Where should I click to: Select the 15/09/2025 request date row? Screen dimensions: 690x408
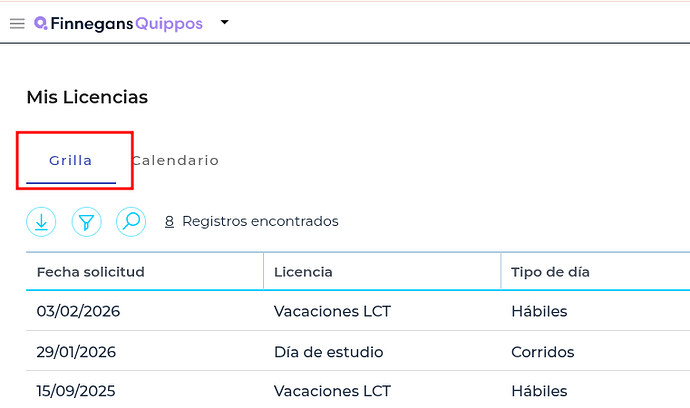click(x=78, y=391)
